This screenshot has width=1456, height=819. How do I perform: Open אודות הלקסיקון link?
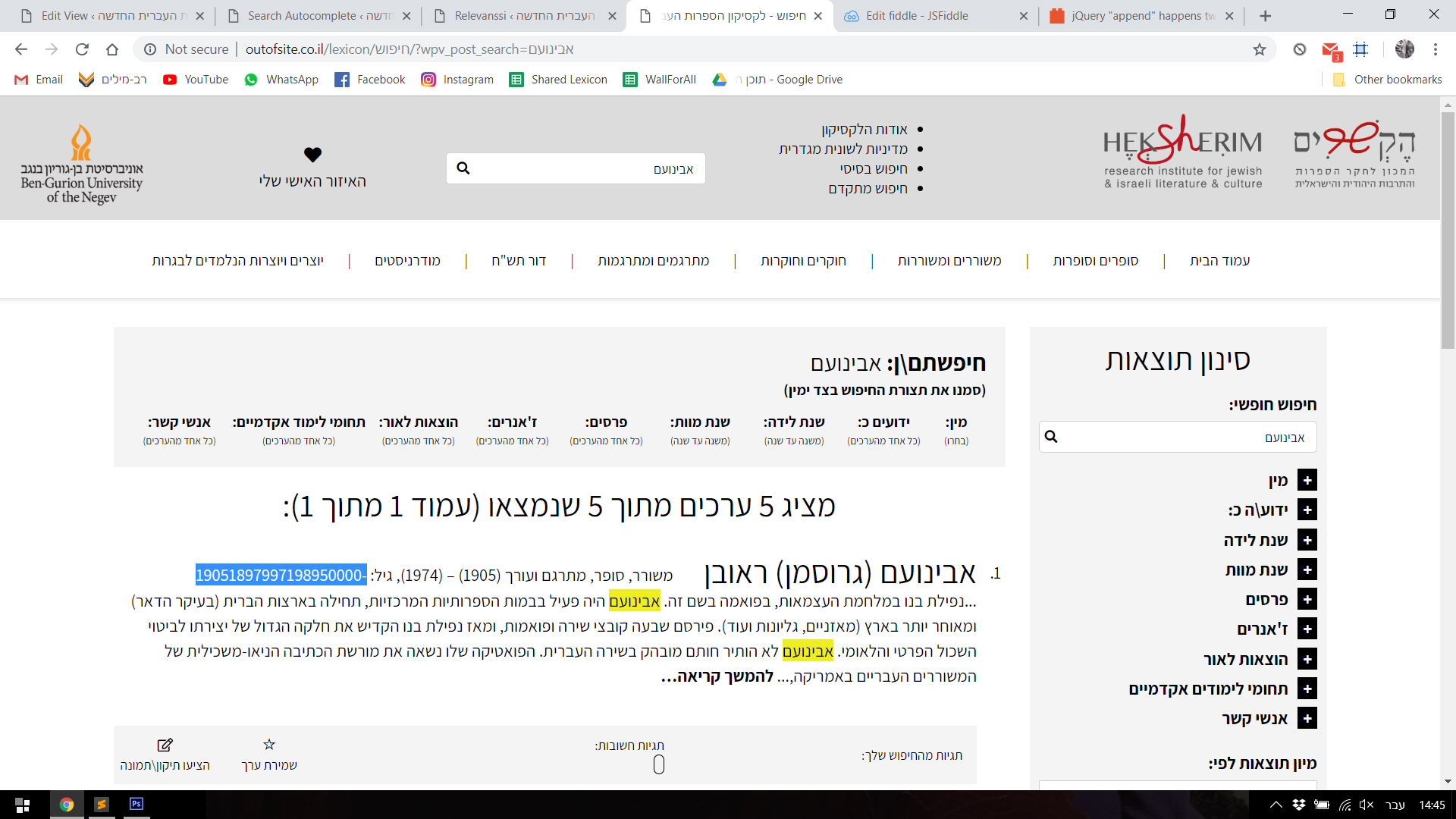(x=864, y=130)
